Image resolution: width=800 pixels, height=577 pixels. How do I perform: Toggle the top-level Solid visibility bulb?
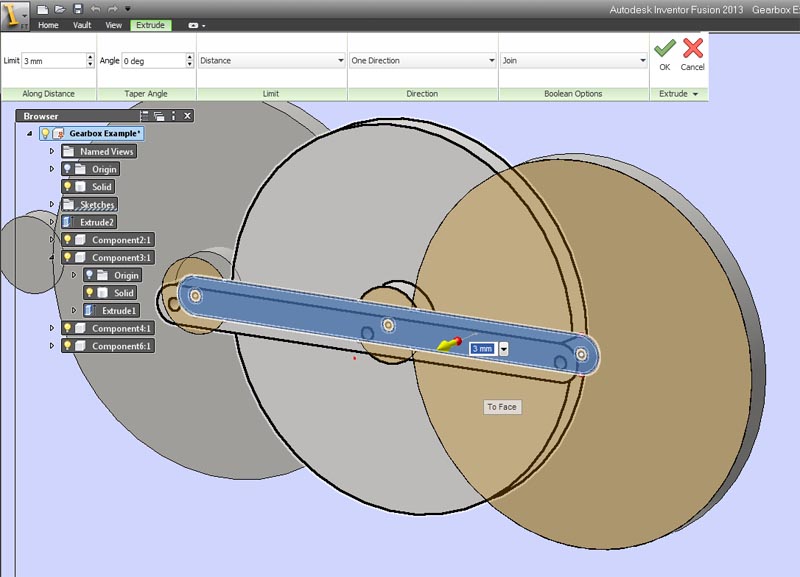67,187
